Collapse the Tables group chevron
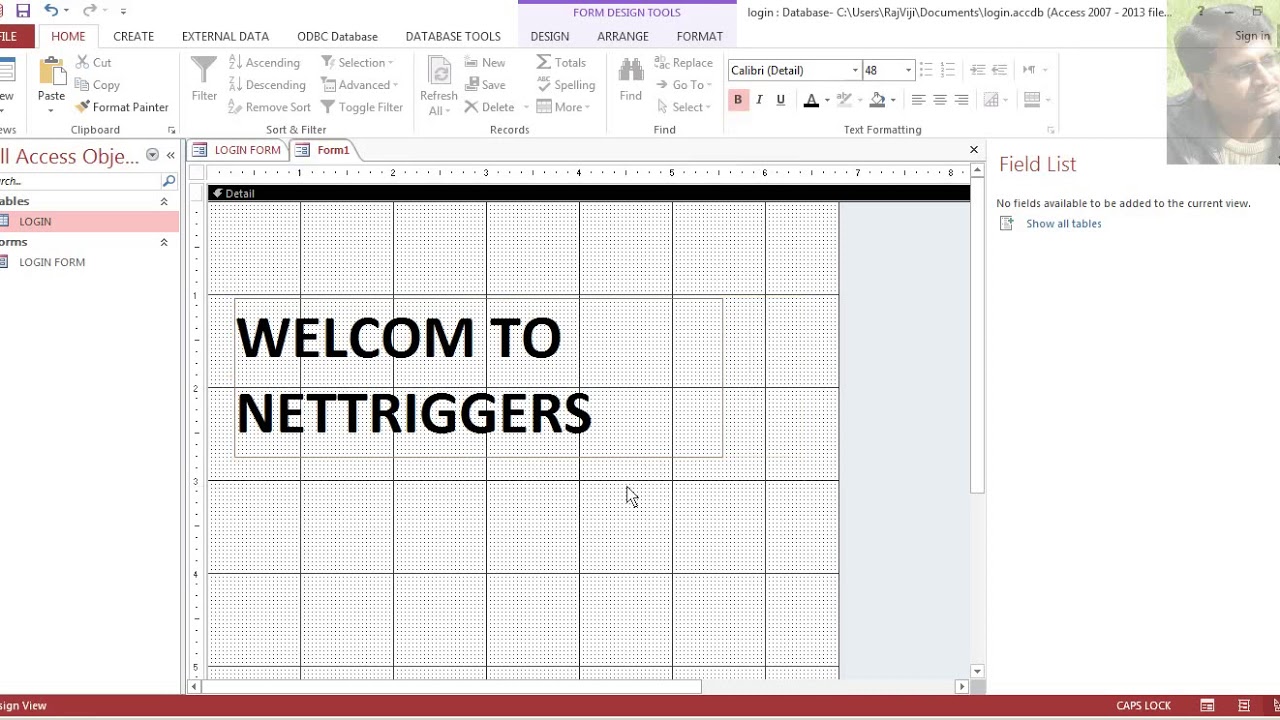The height and width of the screenshot is (720, 1280). click(x=164, y=201)
